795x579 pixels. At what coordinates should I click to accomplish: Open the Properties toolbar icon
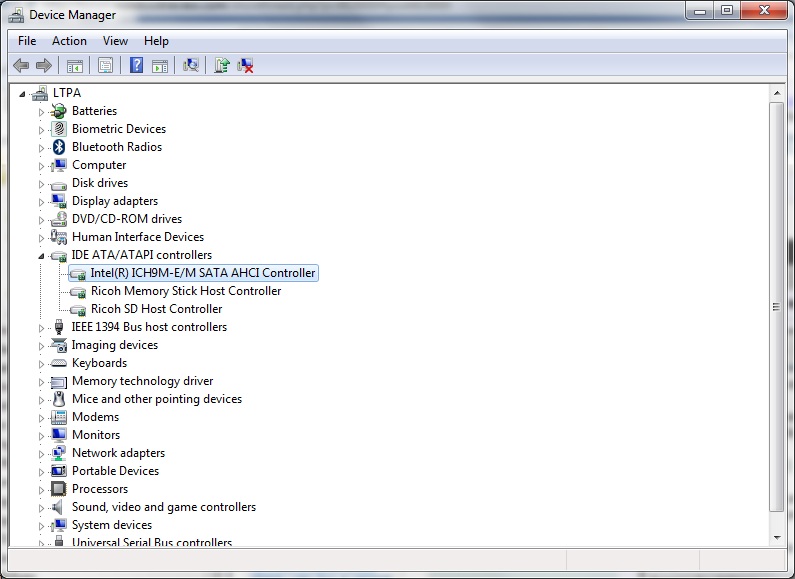pos(105,65)
